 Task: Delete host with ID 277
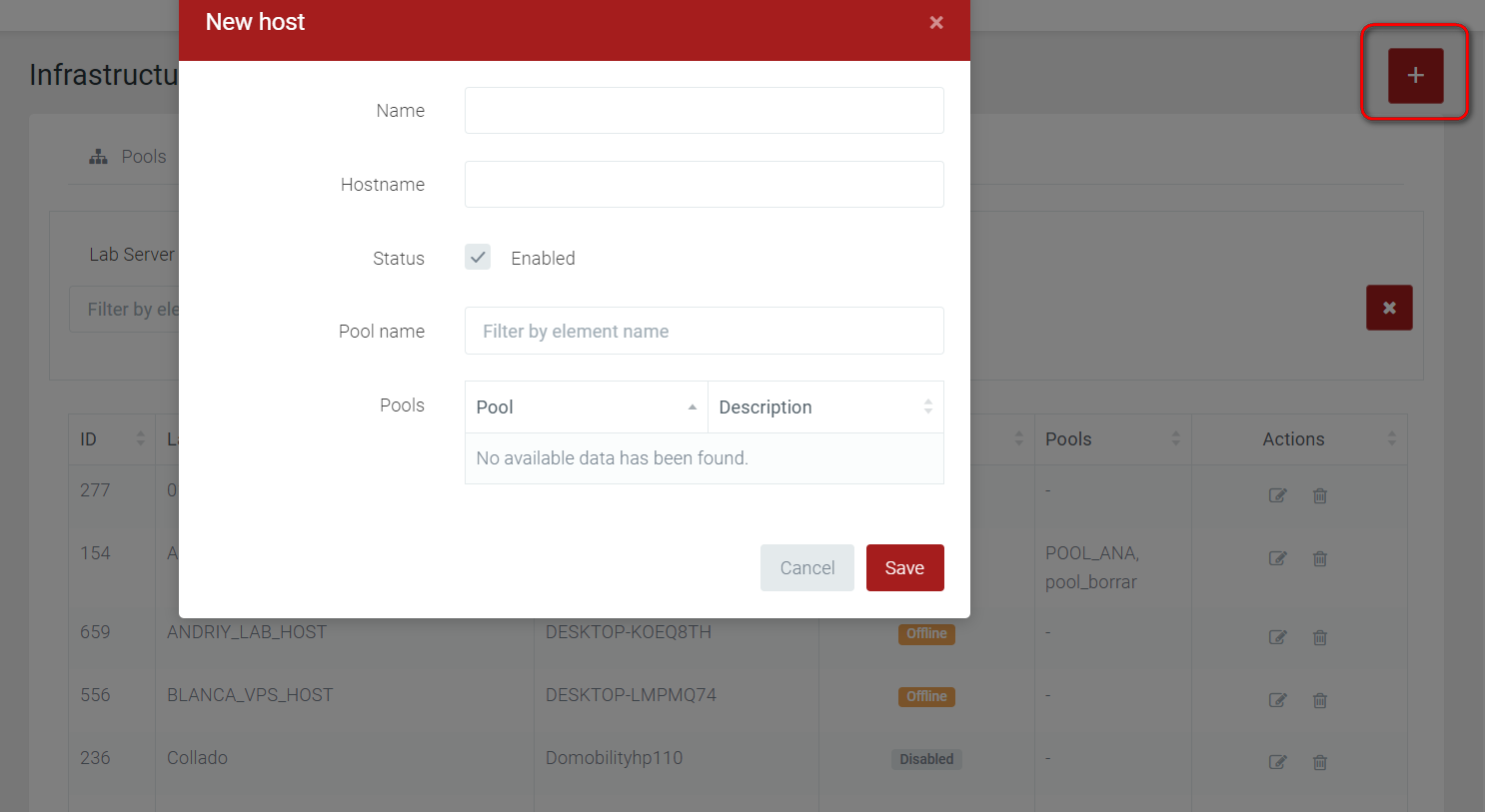click(1320, 495)
